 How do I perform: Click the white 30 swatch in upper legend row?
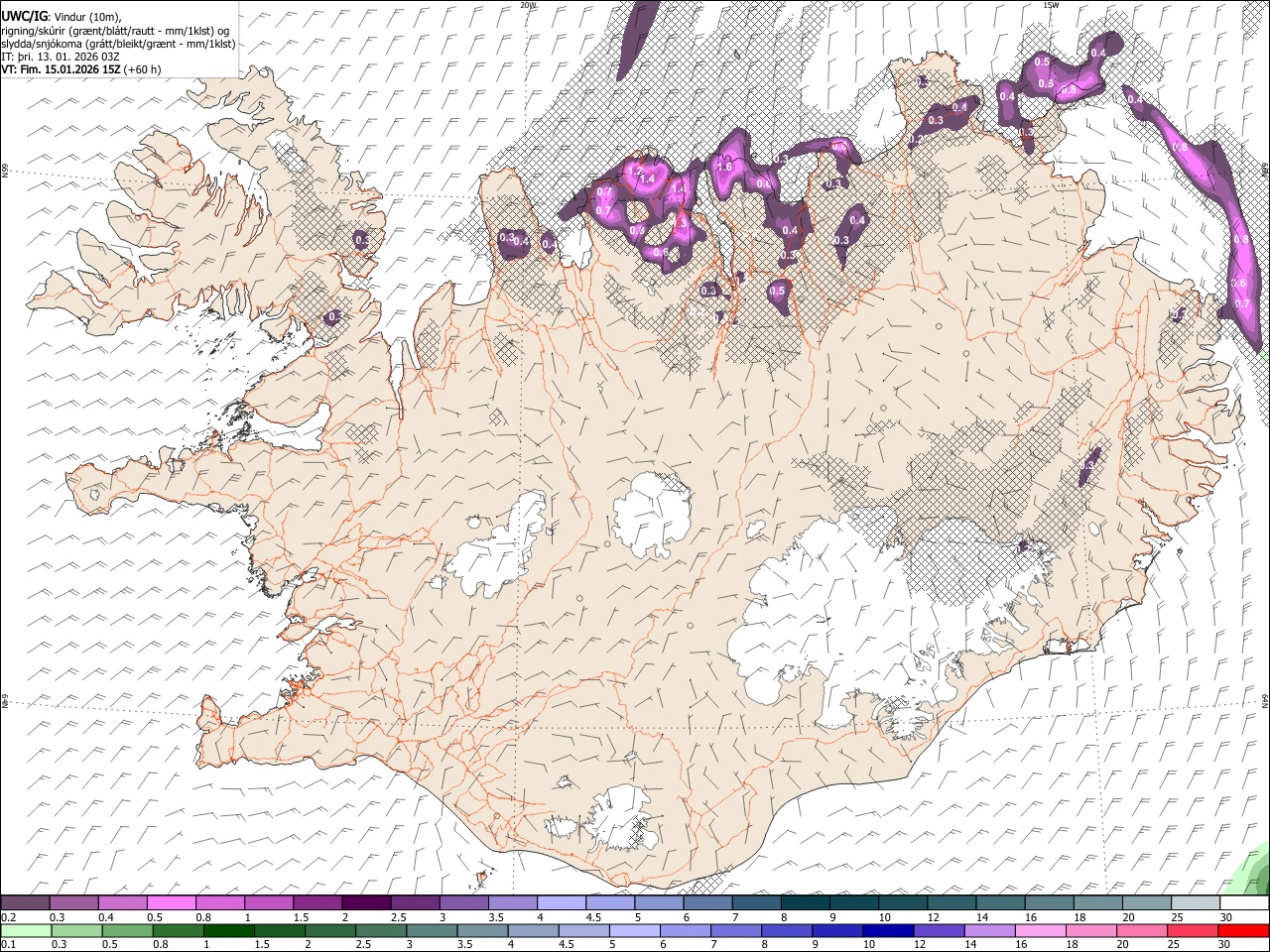point(1244,902)
